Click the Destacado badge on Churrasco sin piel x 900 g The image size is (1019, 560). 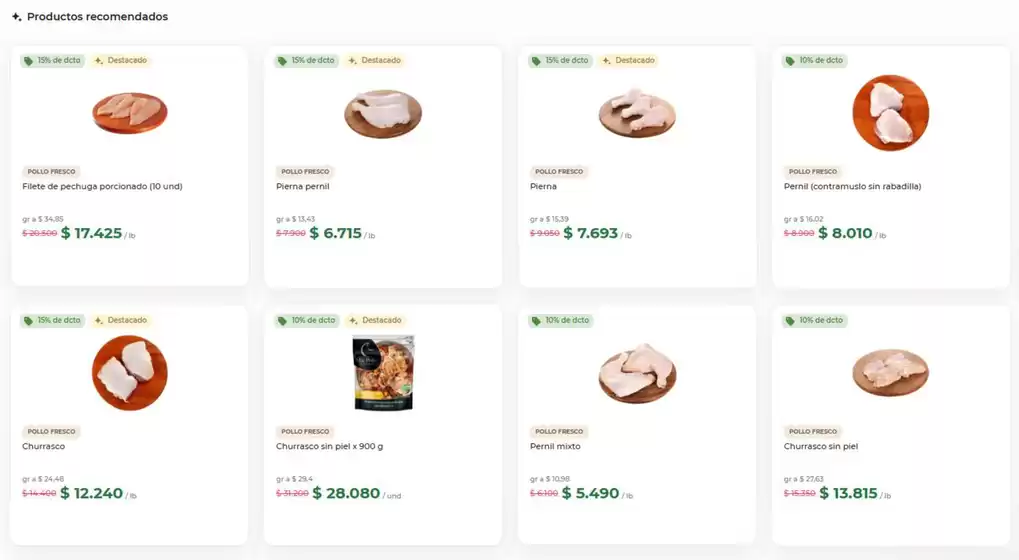pos(376,320)
